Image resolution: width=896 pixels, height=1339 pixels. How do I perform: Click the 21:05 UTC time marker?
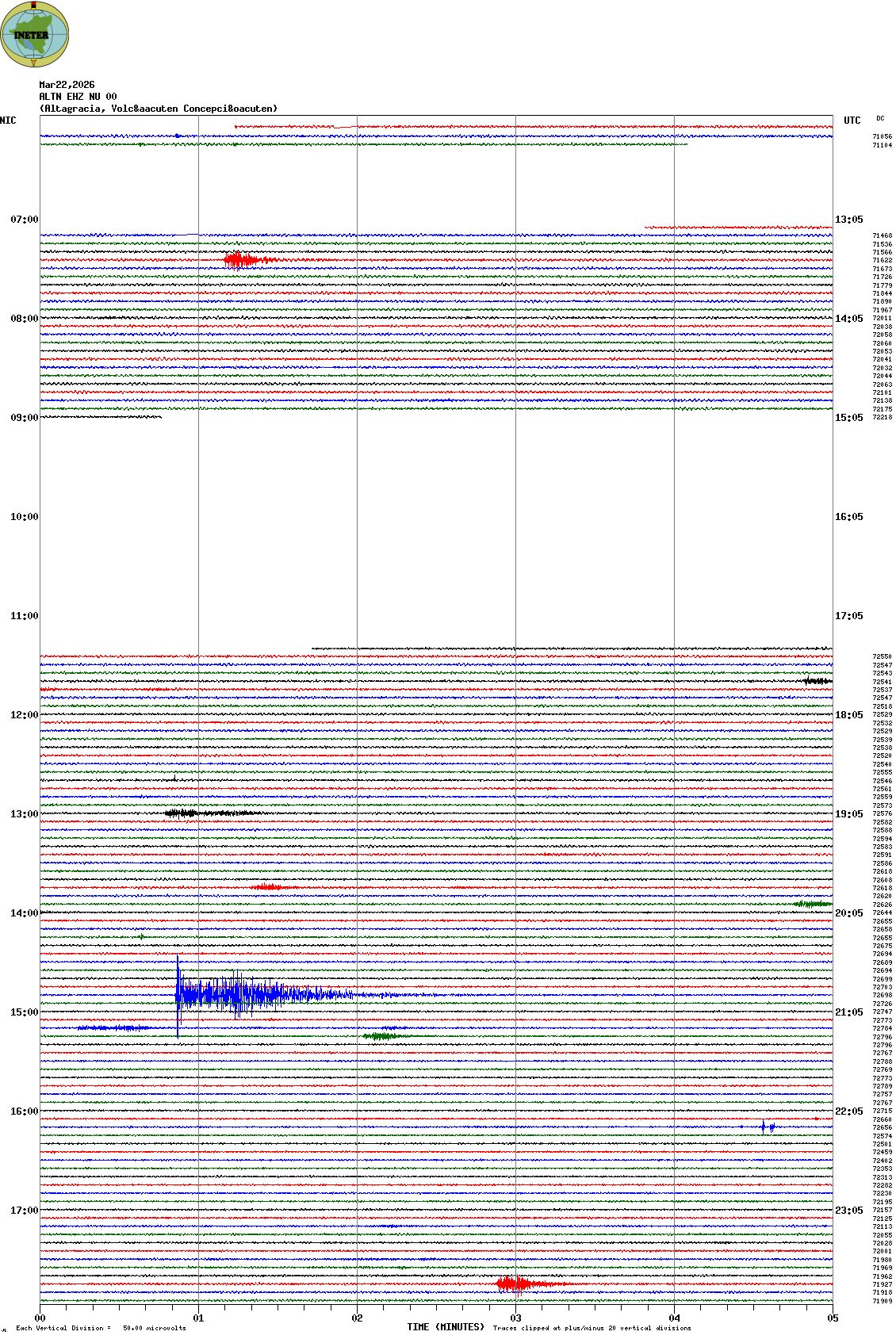coord(848,1012)
